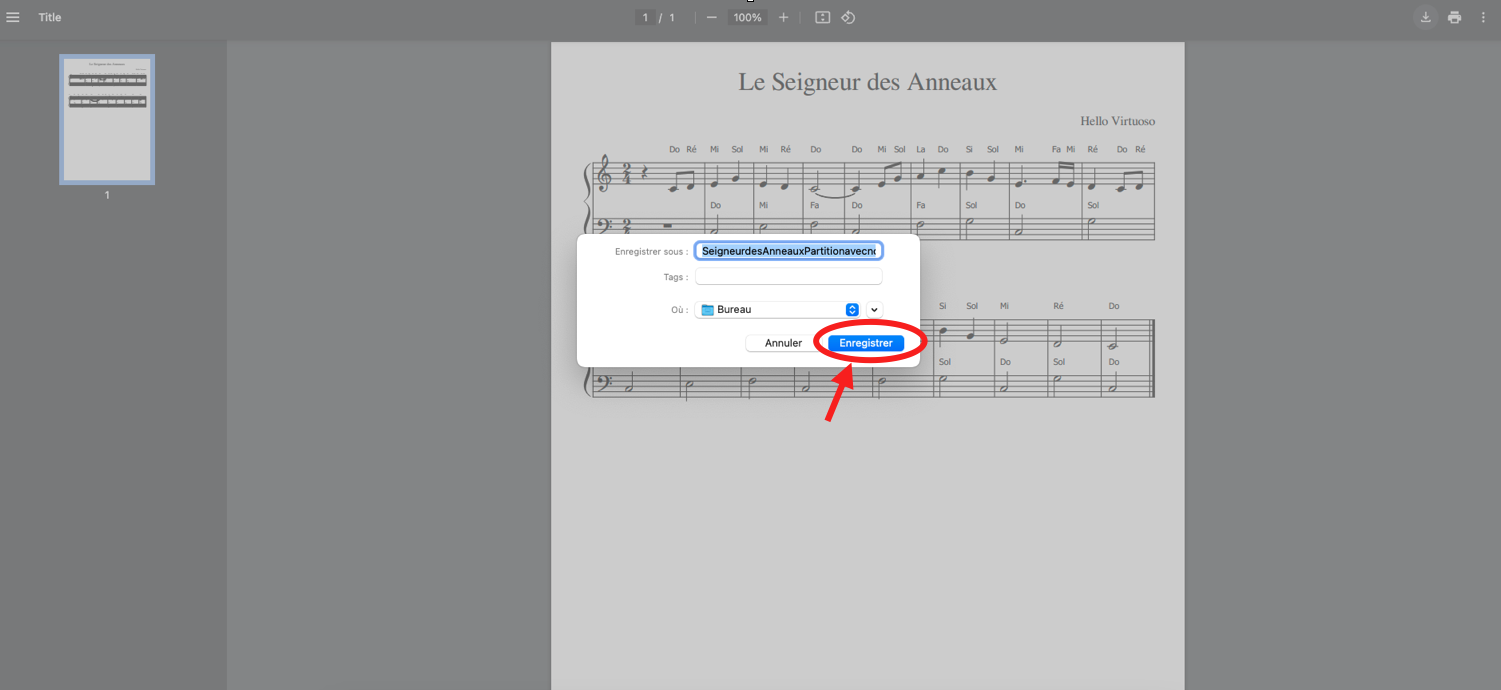
Task: Click the Tags input field
Action: point(788,277)
